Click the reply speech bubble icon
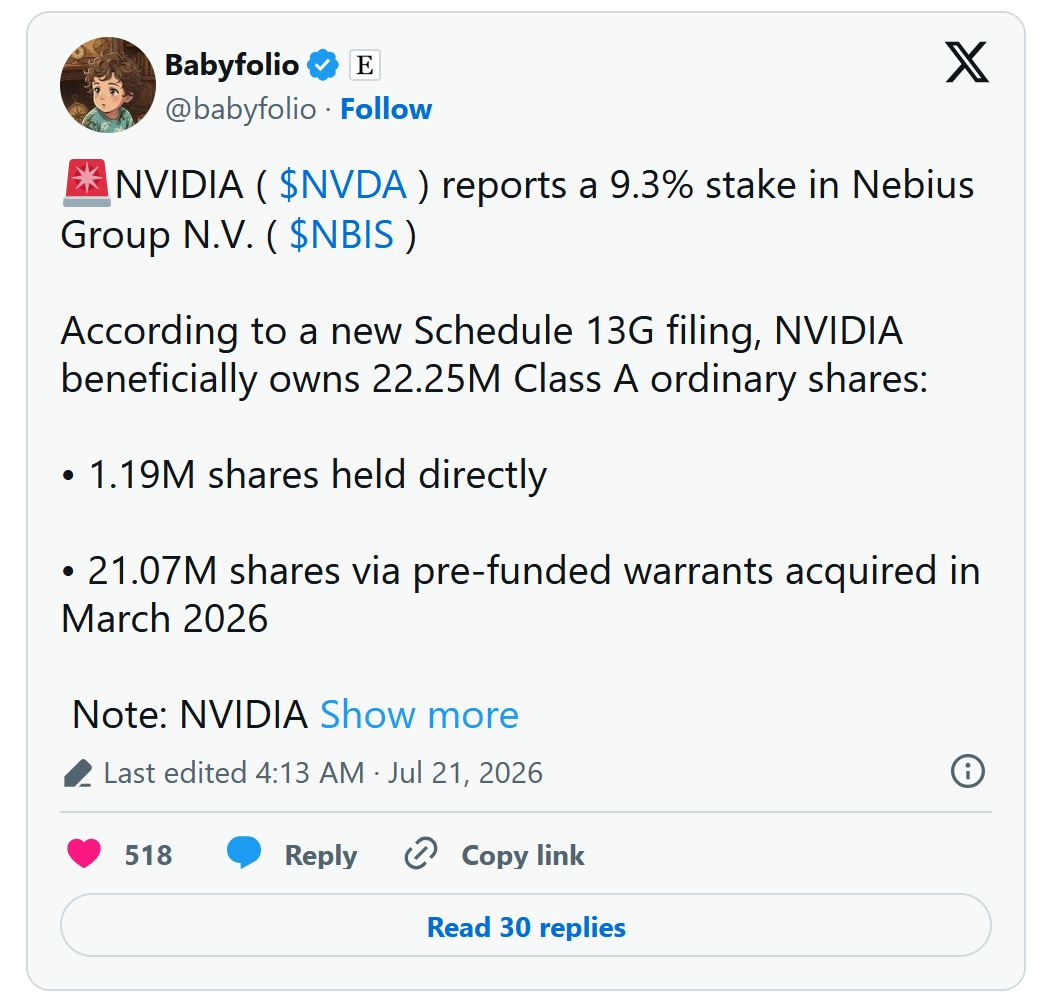The width and height of the screenshot is (1043, 999). click(244, 853)
